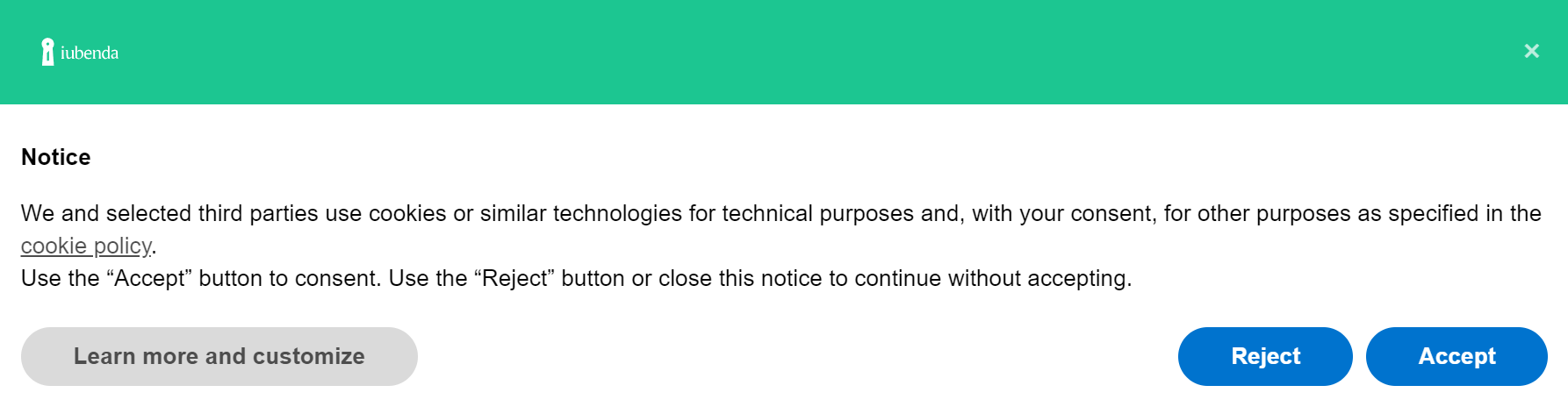Image resolution: width=1568 pixels, height=414 pixels.
Task: Click the iubenda keyhole logo icon
Action: tap(47, 52)
